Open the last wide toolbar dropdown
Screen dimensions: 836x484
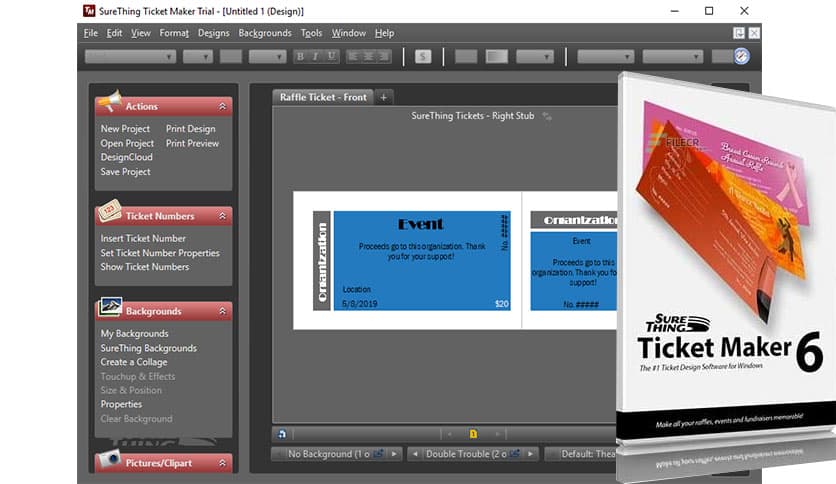click(672, 57)
